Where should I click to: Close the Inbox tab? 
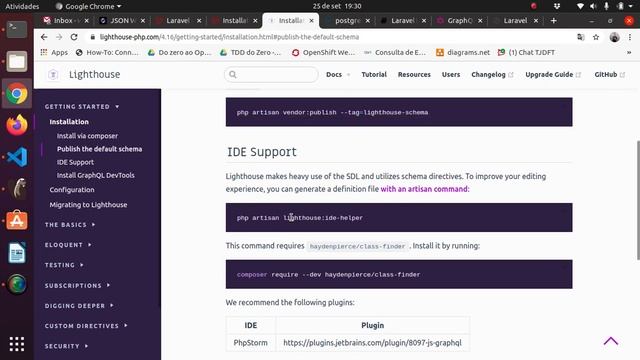87,20
